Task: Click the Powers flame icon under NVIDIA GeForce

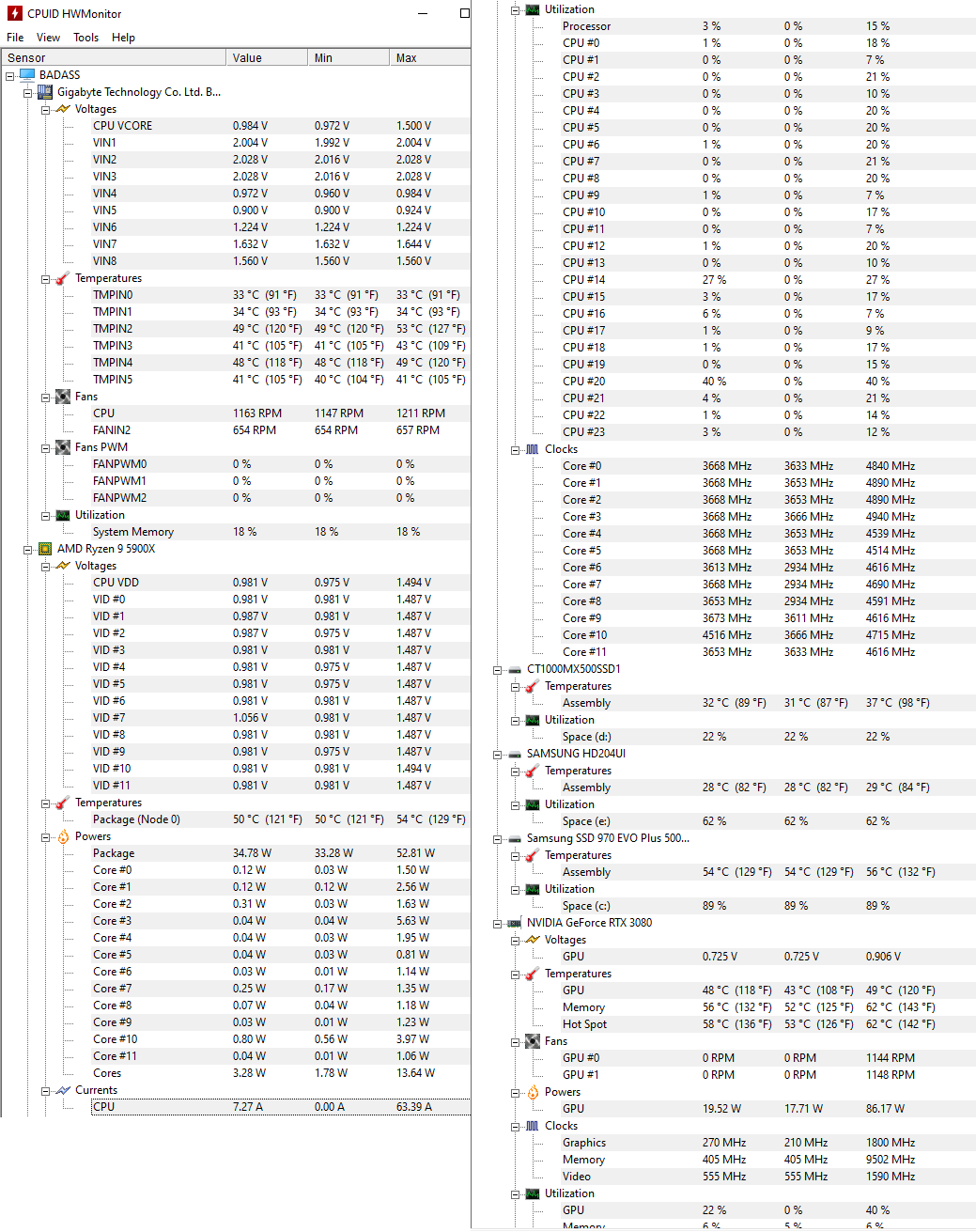Action: [533, 1092]
